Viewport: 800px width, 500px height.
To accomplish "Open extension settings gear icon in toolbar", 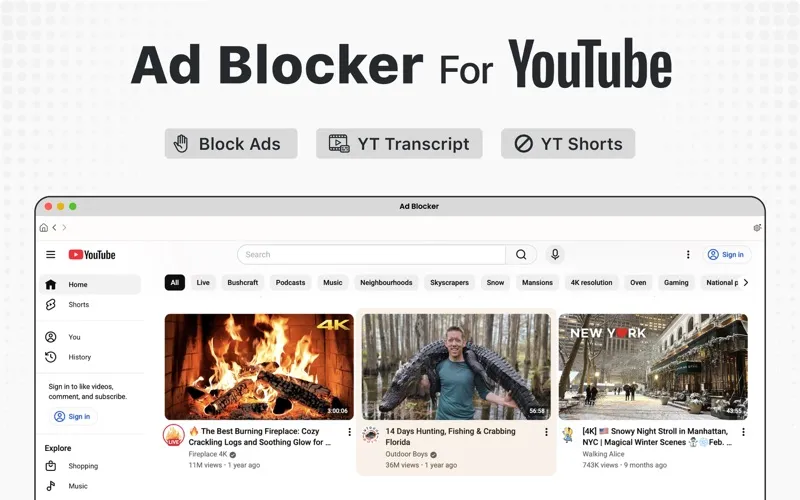I will (x=757, y=228).
